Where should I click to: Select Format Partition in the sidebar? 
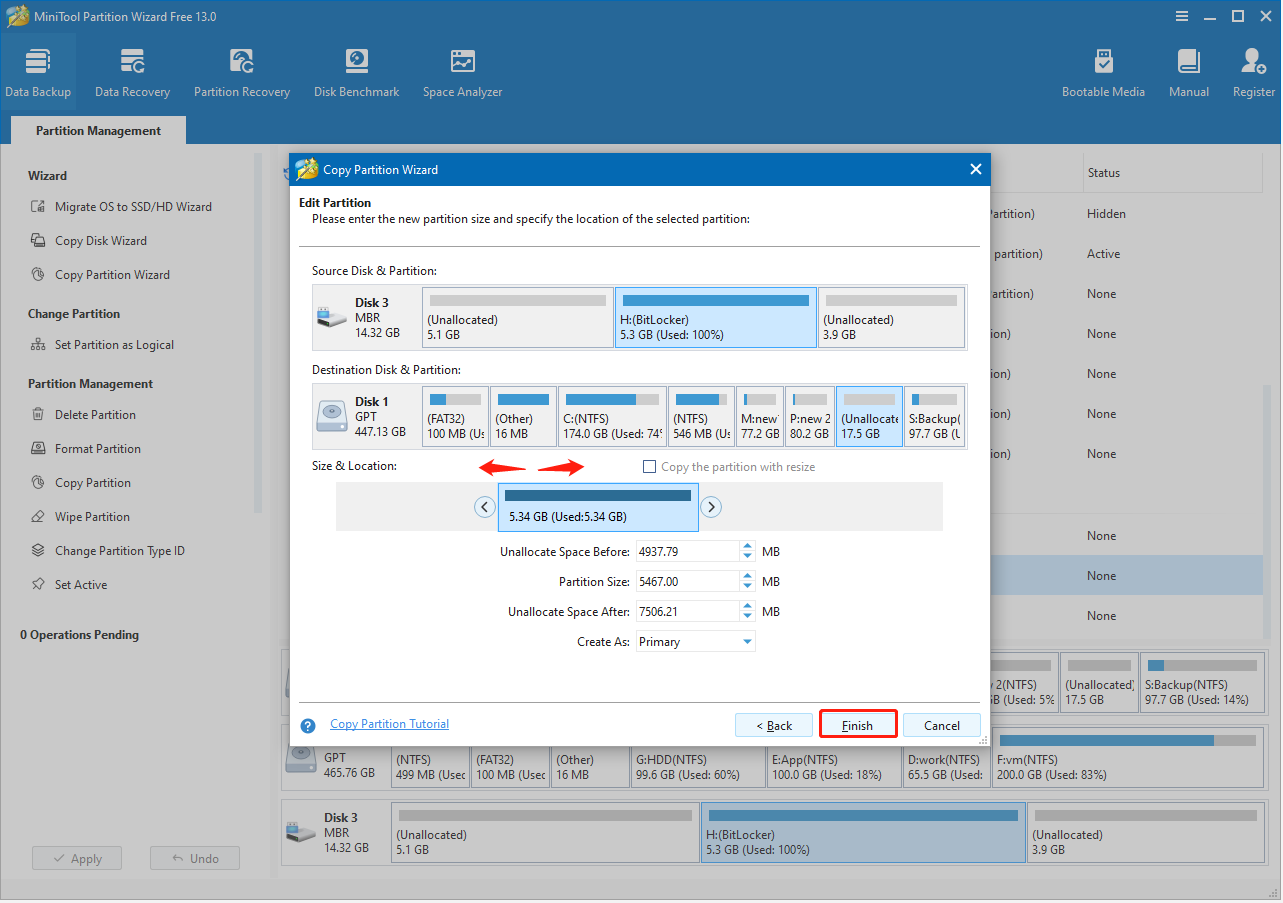[97, 448]
